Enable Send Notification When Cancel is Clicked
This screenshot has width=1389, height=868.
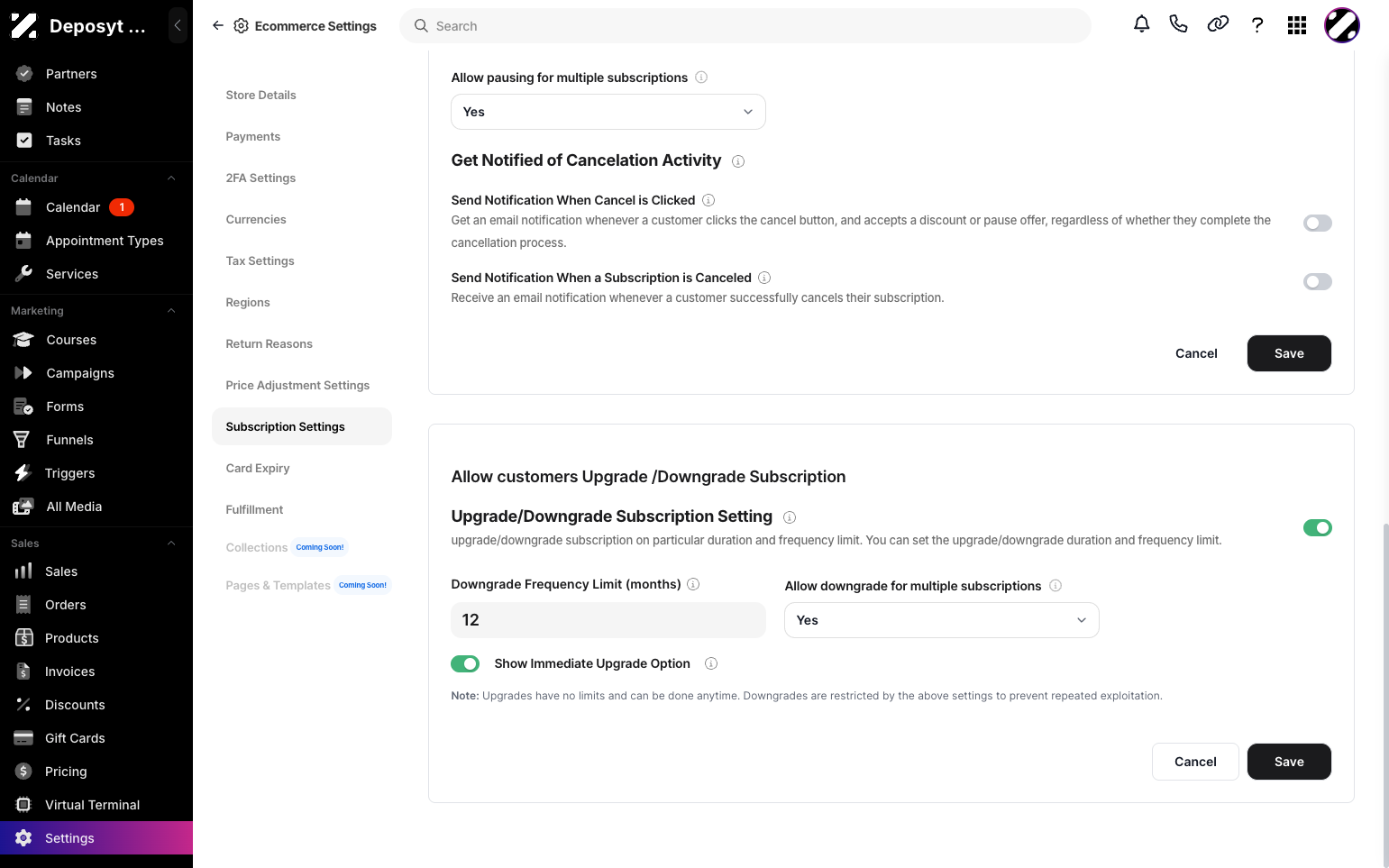pos(1317,223)
